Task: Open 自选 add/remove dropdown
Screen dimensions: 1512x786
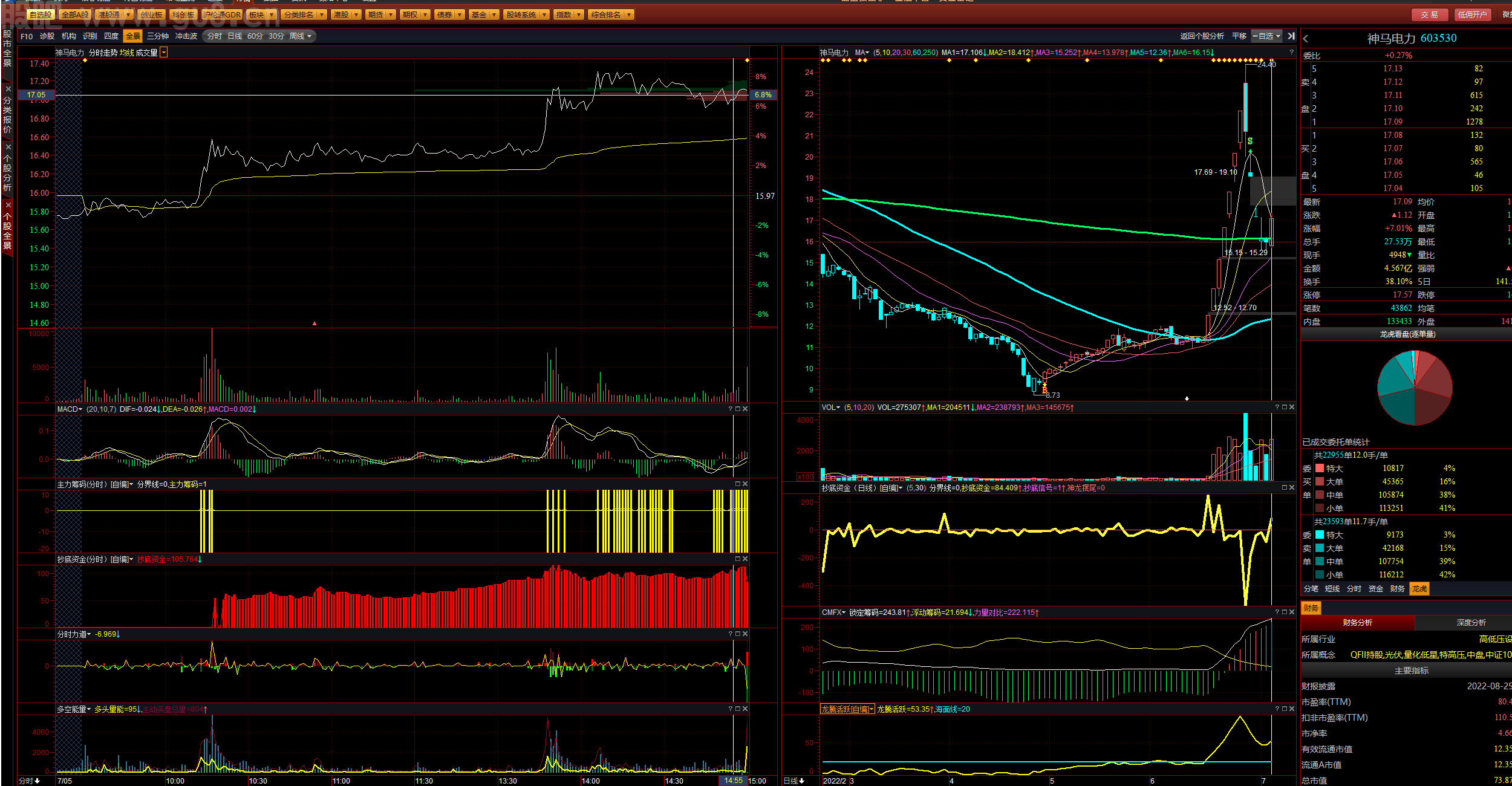Action: 1266,36
